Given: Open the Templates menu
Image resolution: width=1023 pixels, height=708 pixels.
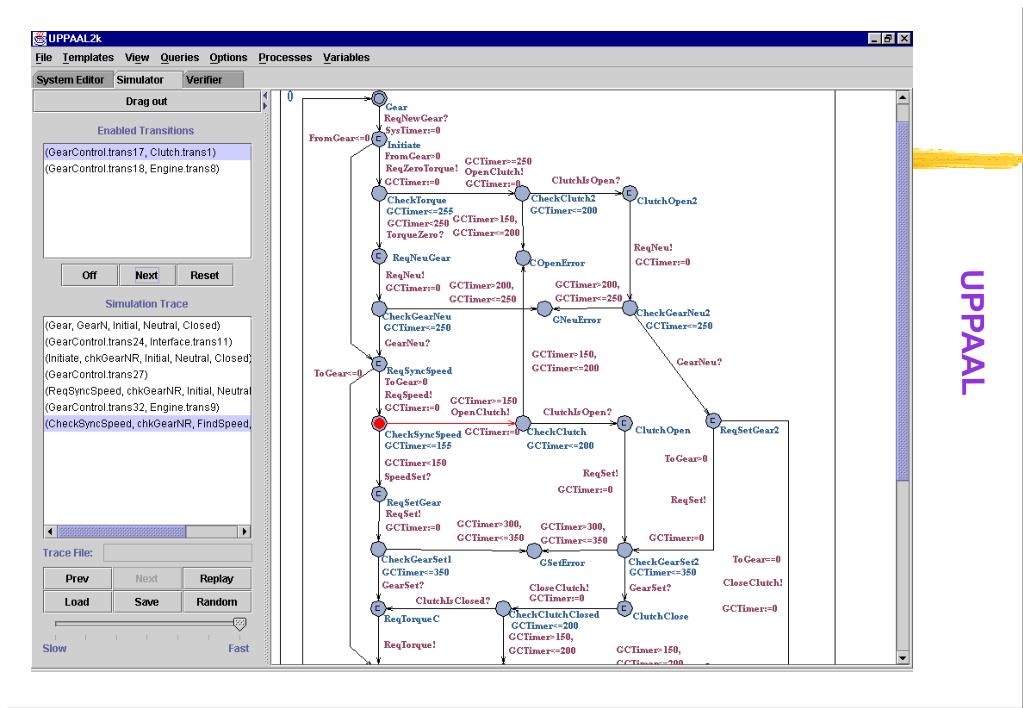Looking at the screenshot, I should click(88, 57).
